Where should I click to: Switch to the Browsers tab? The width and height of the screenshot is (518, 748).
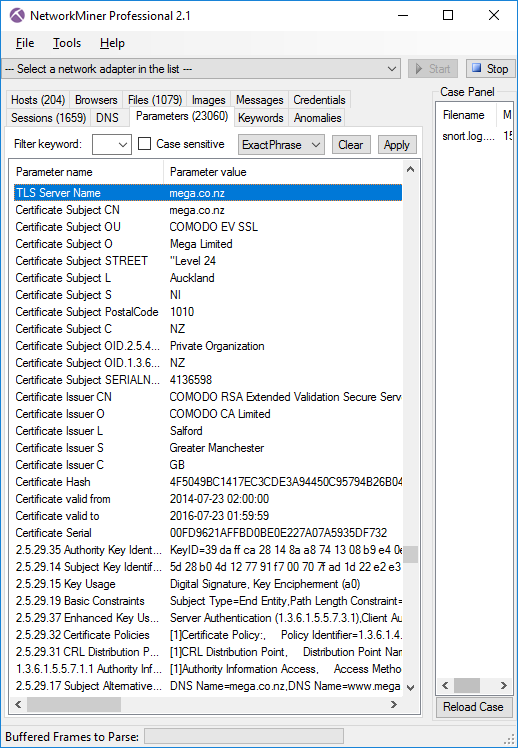click(96, 100)
